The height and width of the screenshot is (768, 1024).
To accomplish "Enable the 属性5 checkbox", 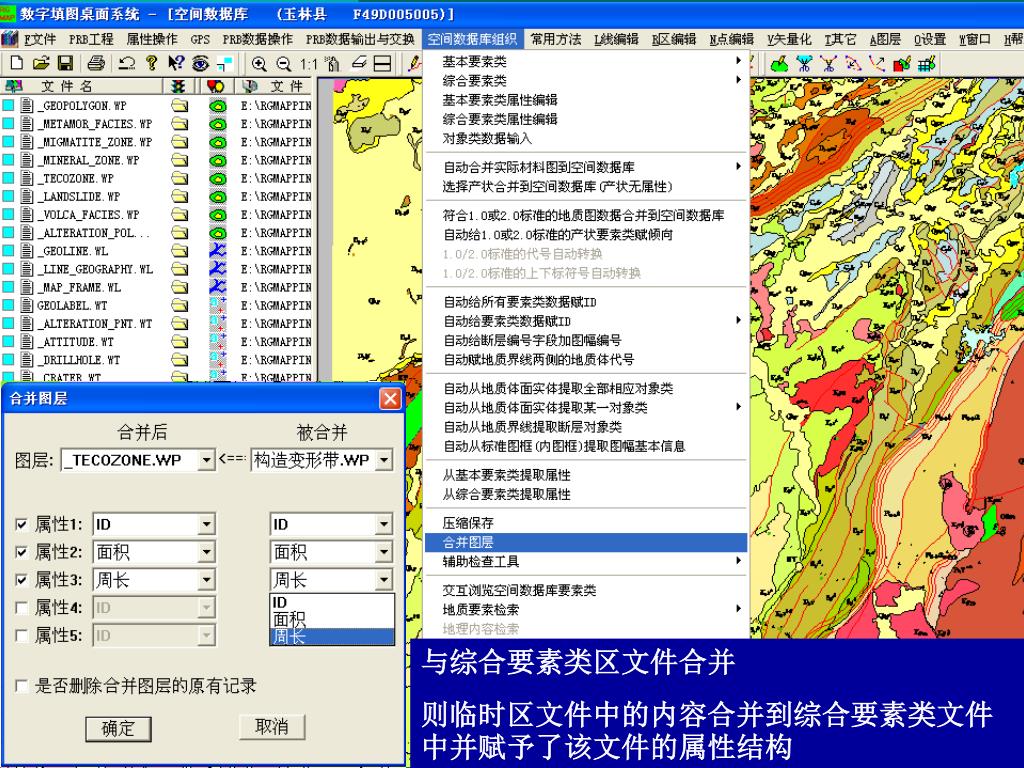I will tap(22, 635).
